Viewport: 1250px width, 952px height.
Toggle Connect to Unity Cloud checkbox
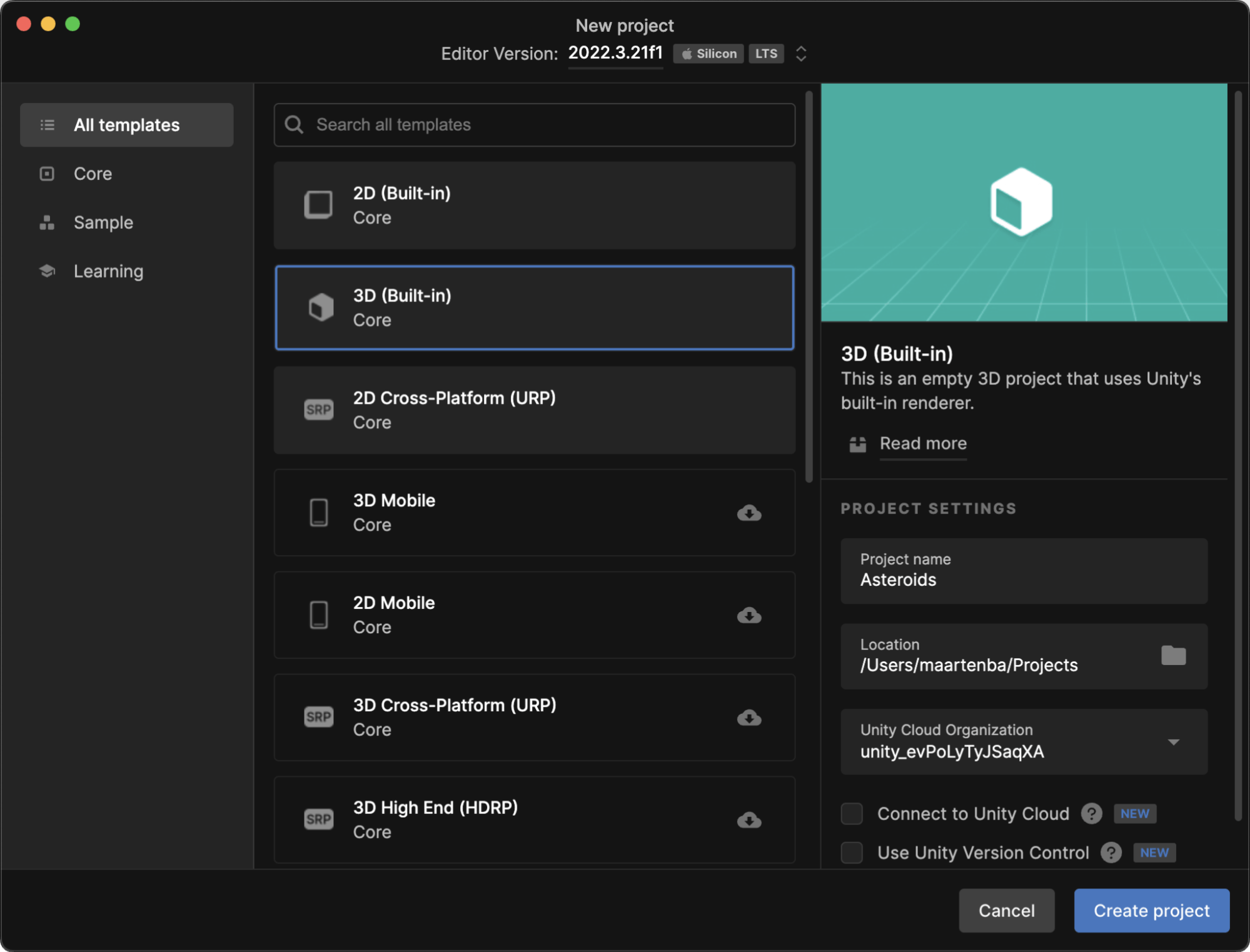(x=852, y=812)
